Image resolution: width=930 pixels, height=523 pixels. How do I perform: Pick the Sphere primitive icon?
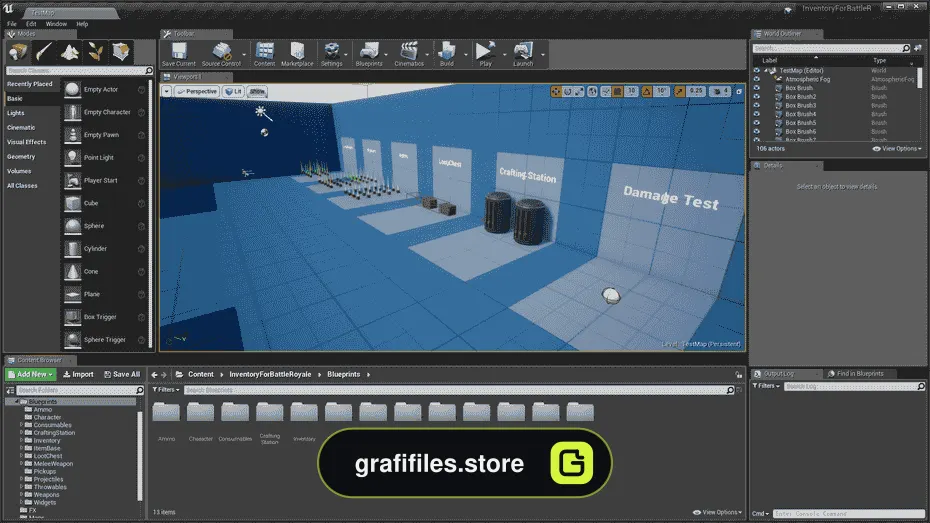click(x=72, y=226)
